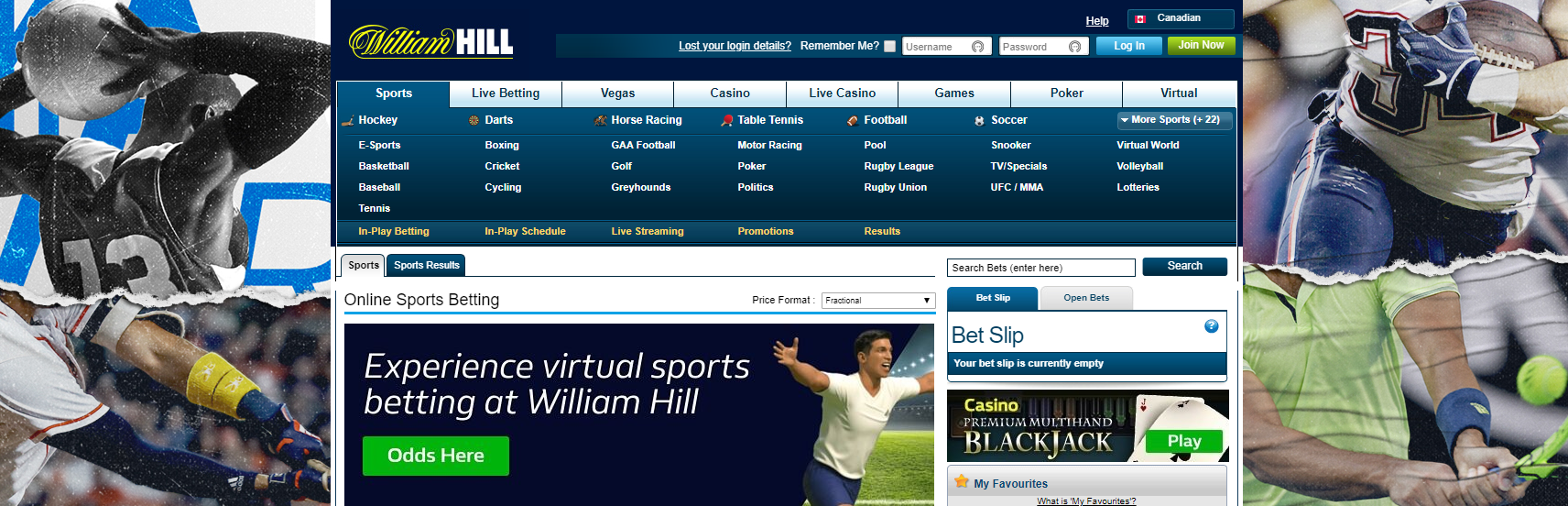Open the Virtual tab

pyautogui.click(x=1179, y=93)
